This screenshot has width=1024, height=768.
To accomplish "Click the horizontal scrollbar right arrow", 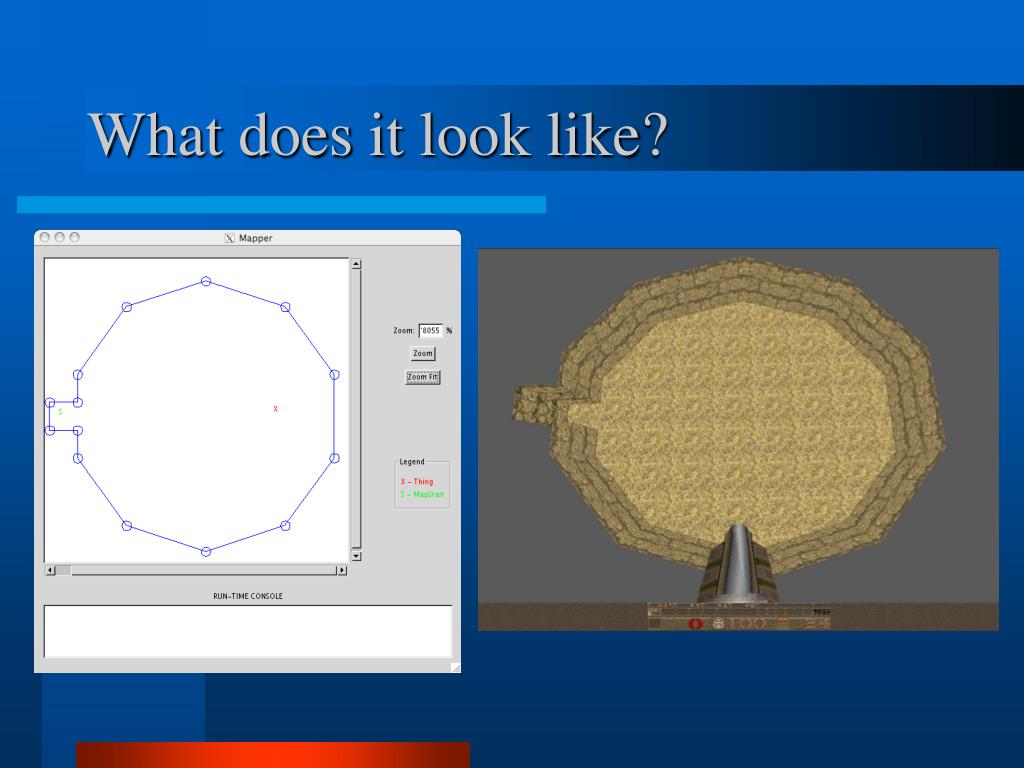I will point(342,570).
